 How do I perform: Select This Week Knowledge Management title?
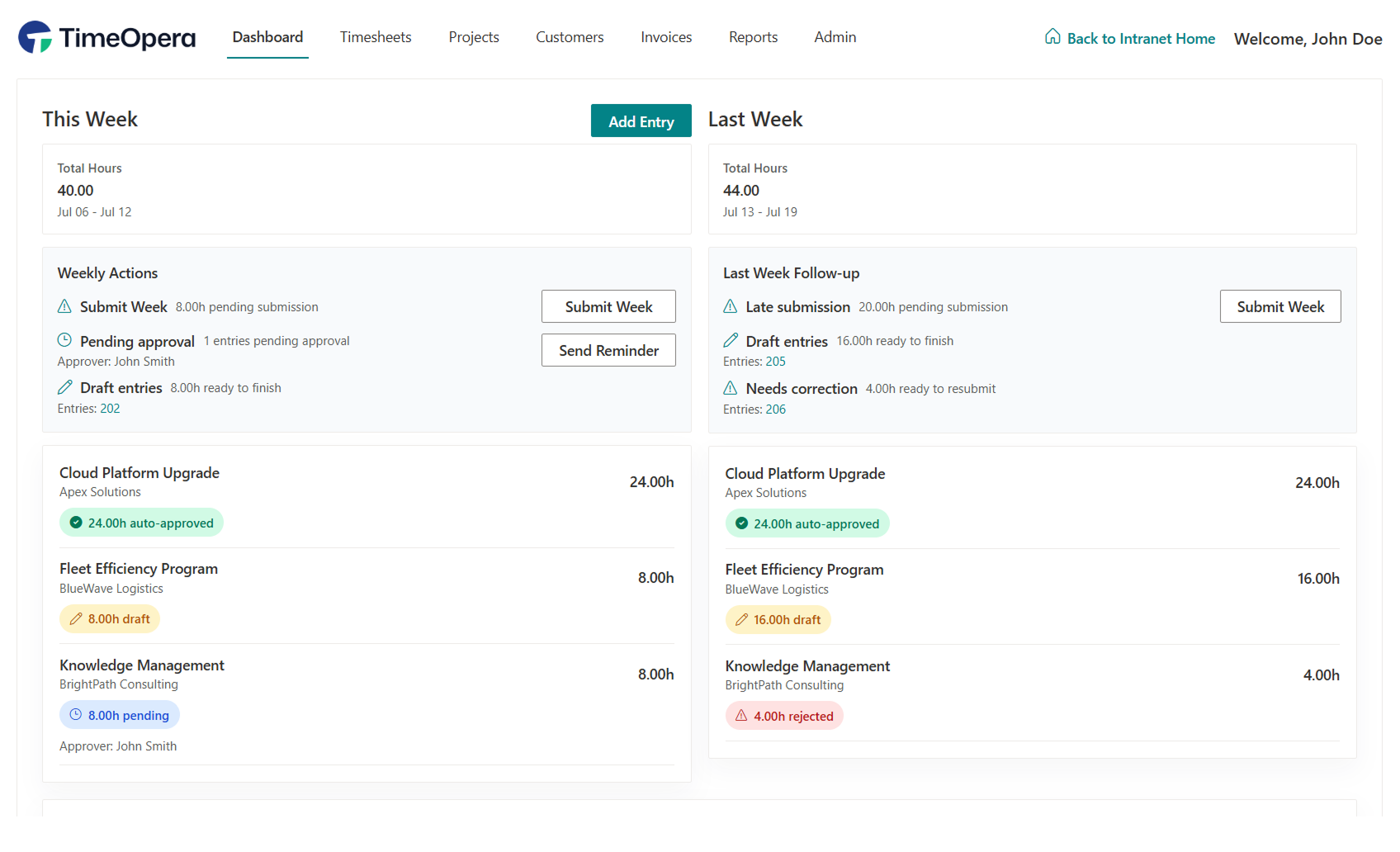(142, 665)
